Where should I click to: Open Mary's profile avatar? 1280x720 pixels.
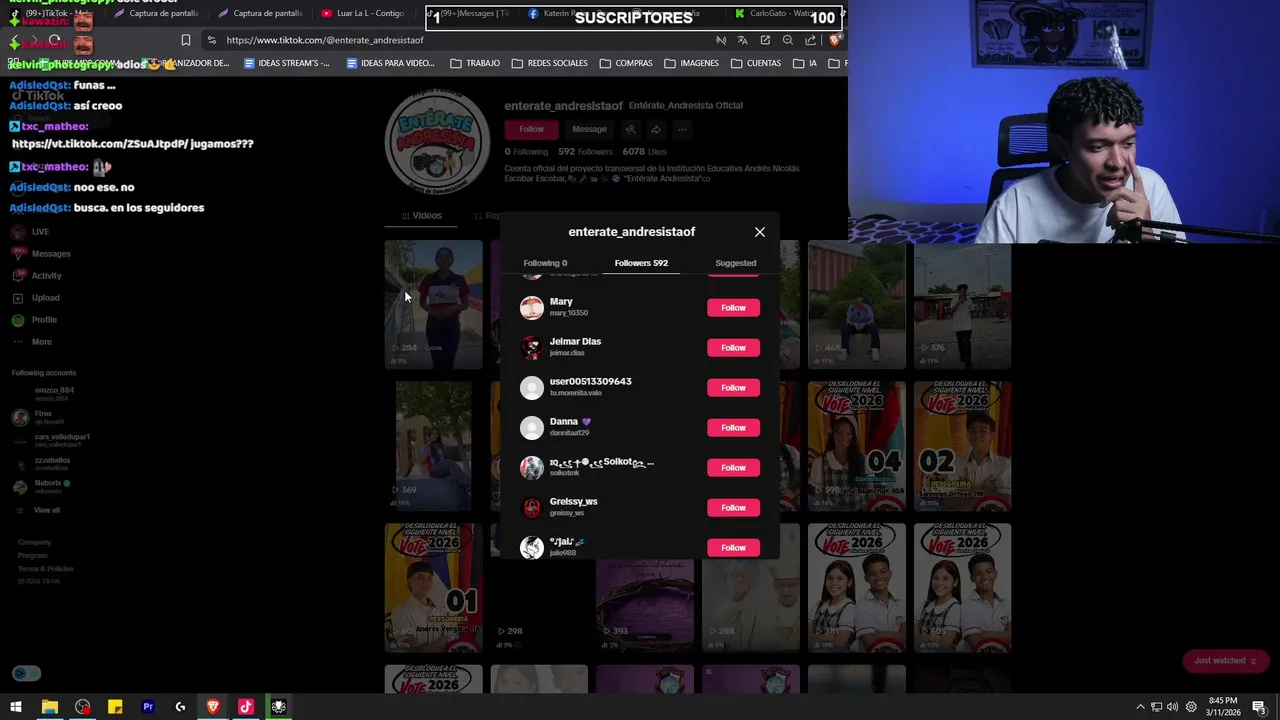point(532,307)
